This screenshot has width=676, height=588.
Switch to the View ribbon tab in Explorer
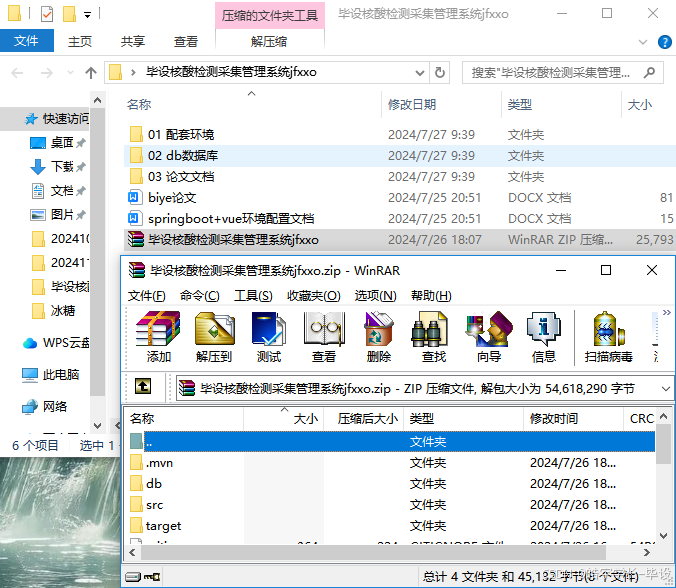[x=186, y=41]
